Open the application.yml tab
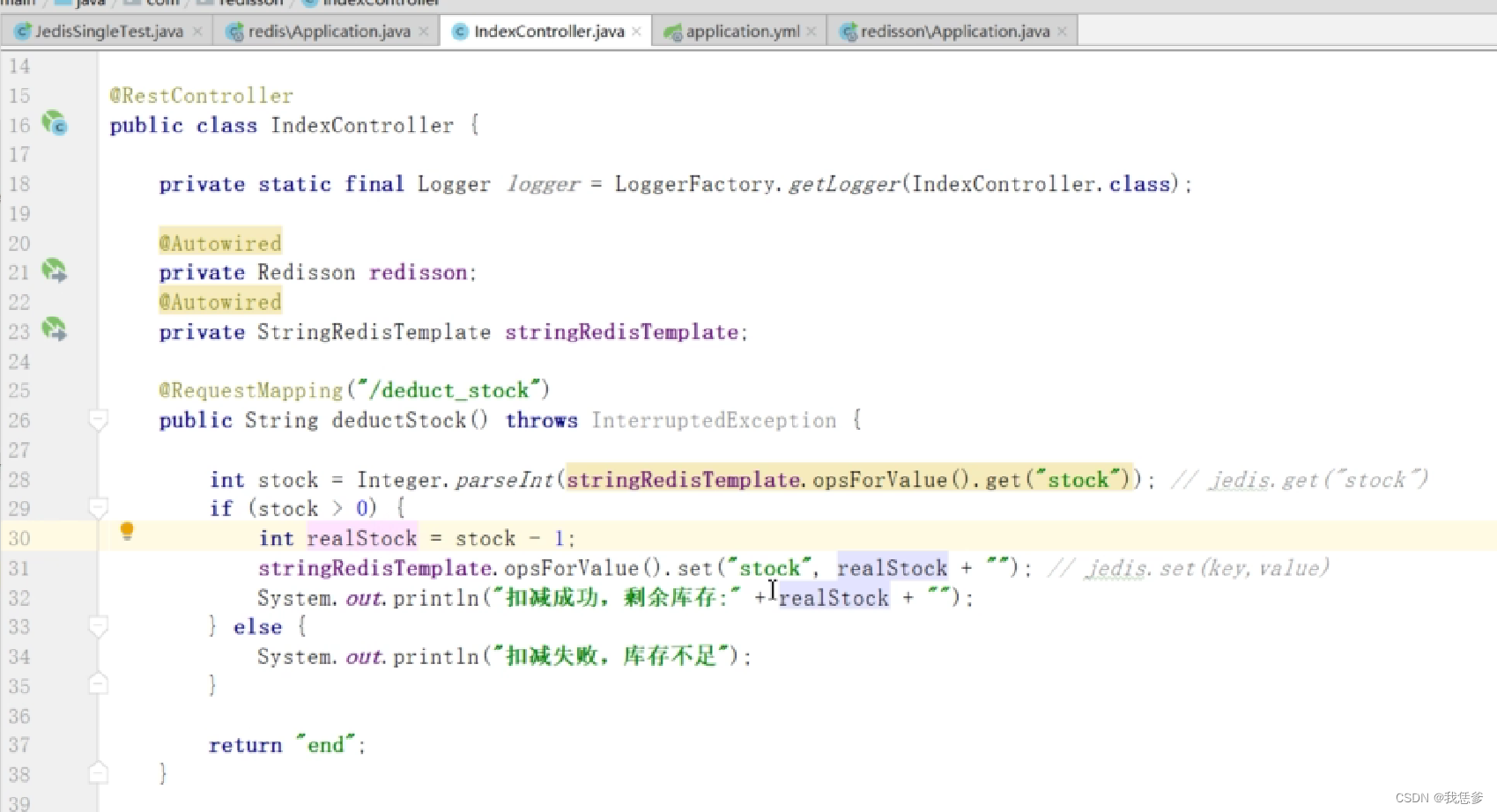1497x812 pixels. click(x=743, y=32)
